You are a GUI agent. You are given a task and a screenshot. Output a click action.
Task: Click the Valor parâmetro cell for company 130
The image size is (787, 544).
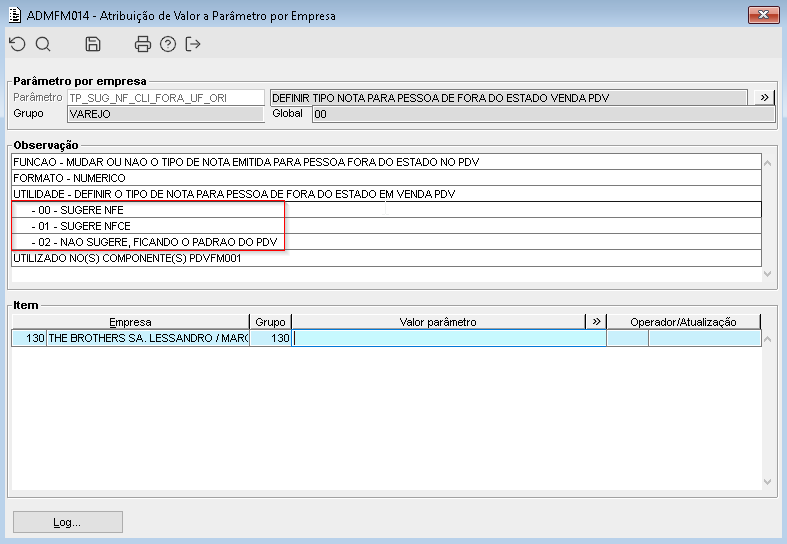449,338
